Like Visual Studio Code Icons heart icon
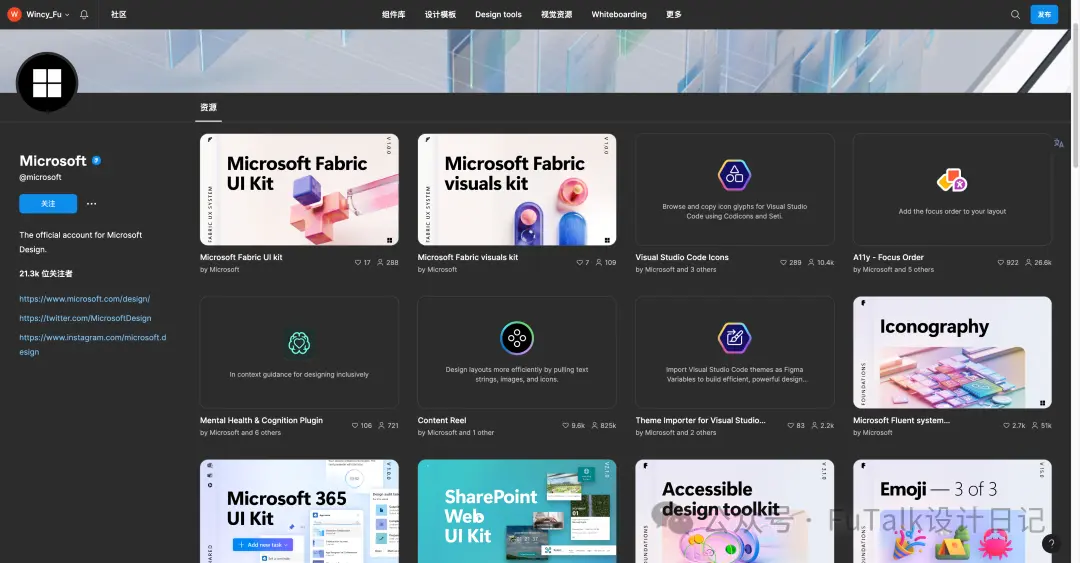1080x563 pixels. pos(783,263)
